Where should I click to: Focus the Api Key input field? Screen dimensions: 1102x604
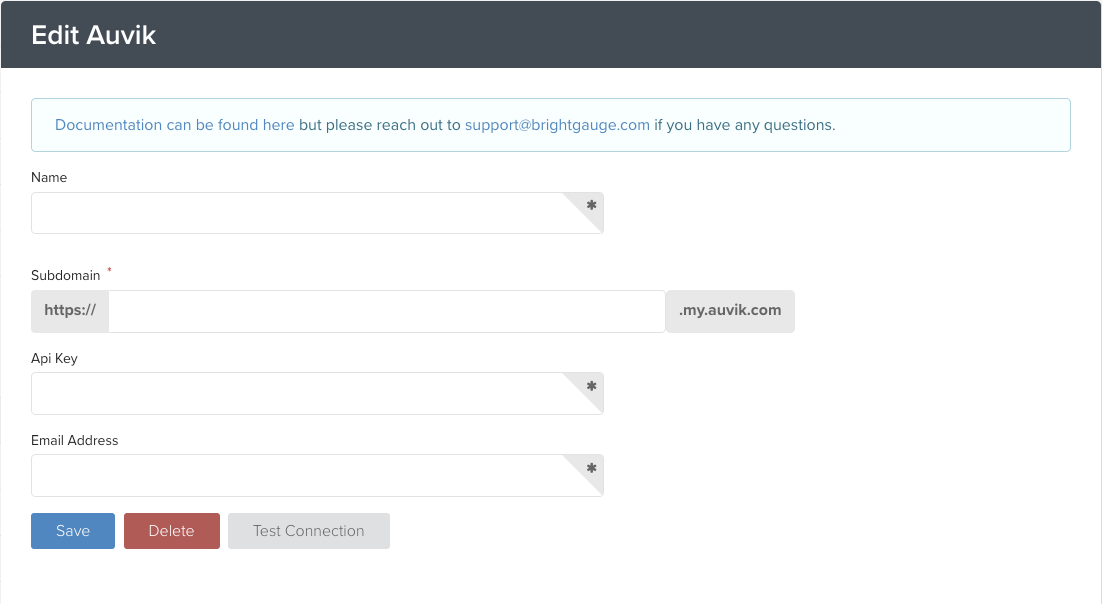point(317,394)
